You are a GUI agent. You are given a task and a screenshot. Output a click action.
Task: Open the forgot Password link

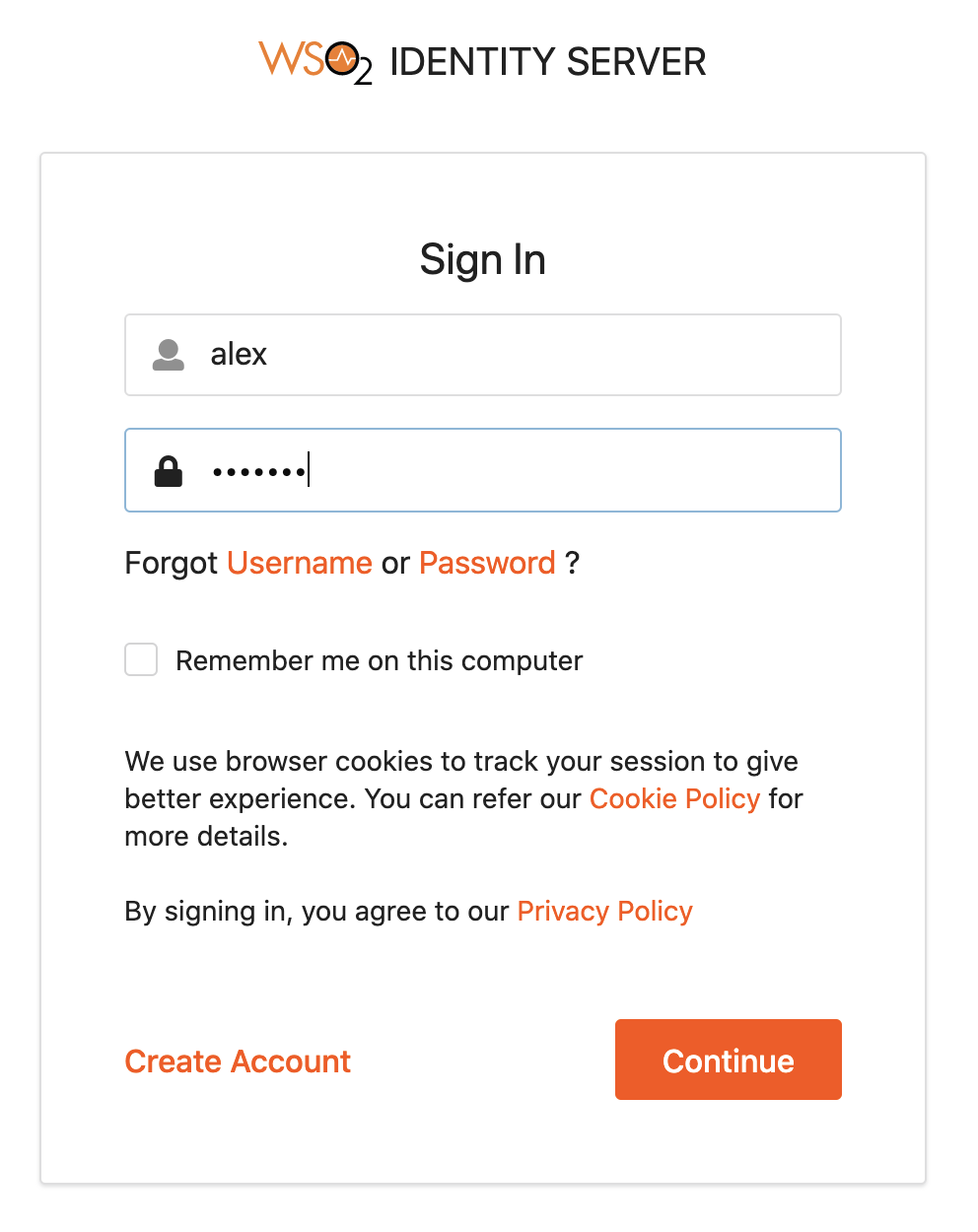(487, 563)
